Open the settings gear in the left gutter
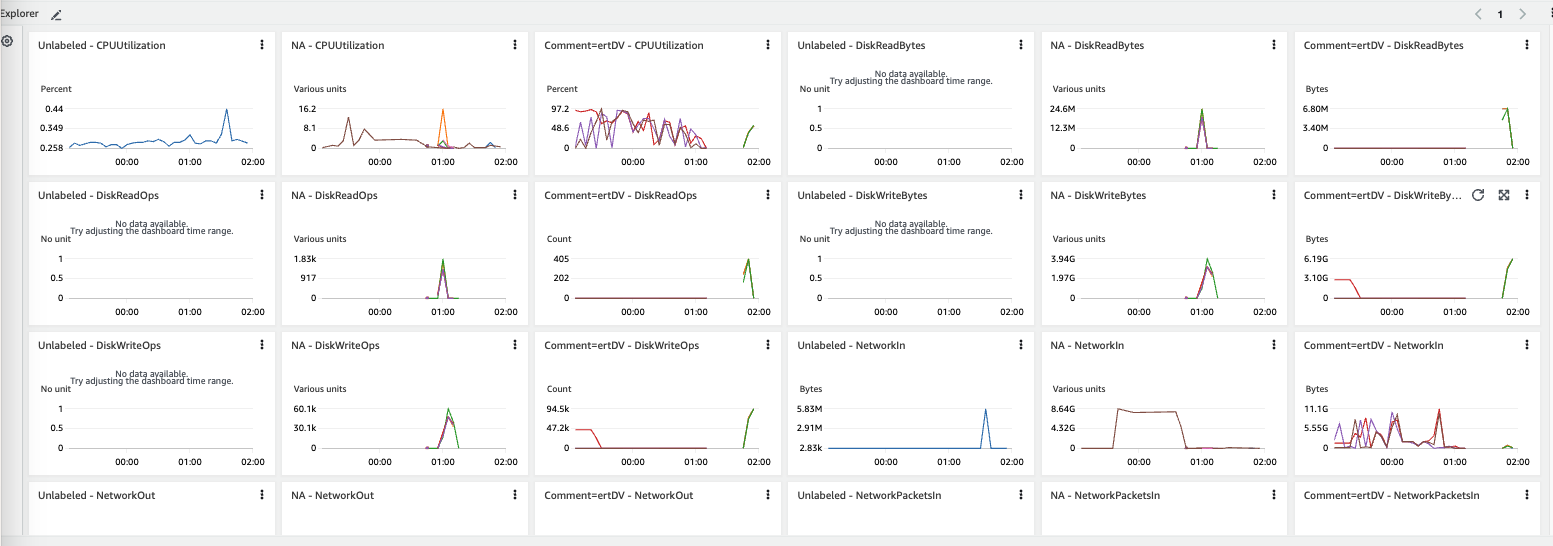This screenshot has width=1553, height=546. point(7,41)
